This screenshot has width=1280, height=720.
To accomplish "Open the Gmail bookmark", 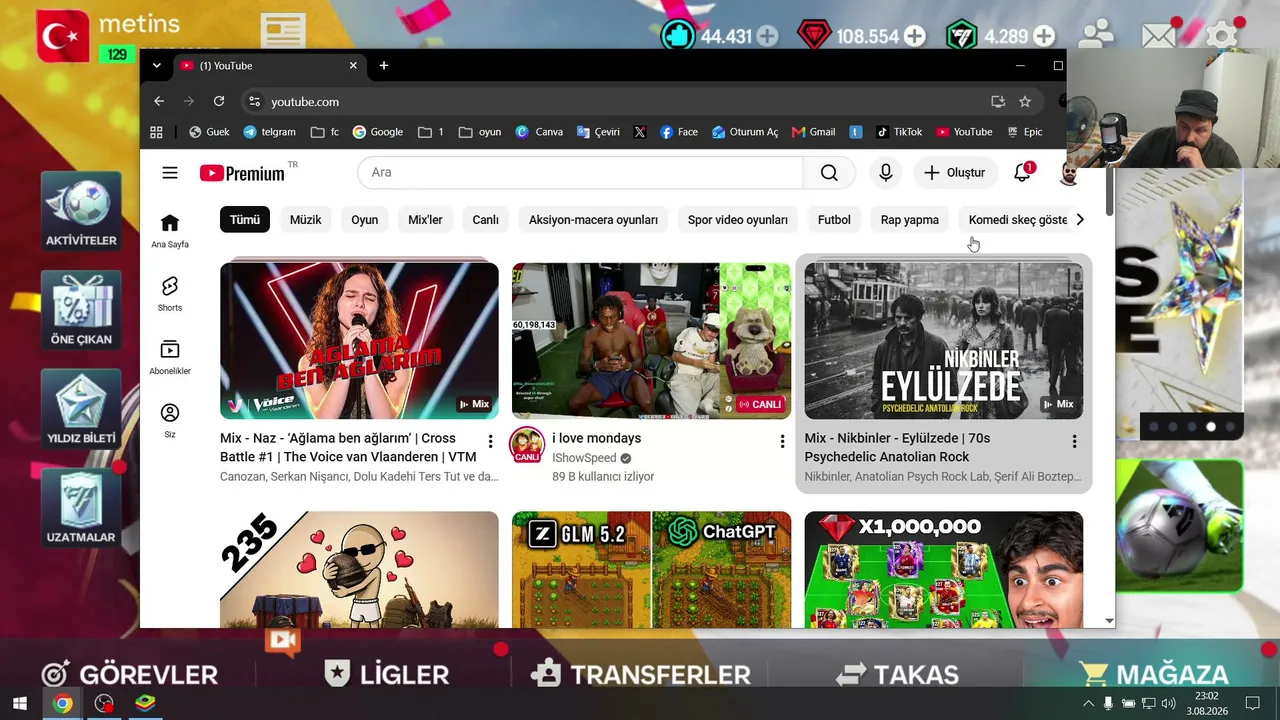I will tap(813, 132).
